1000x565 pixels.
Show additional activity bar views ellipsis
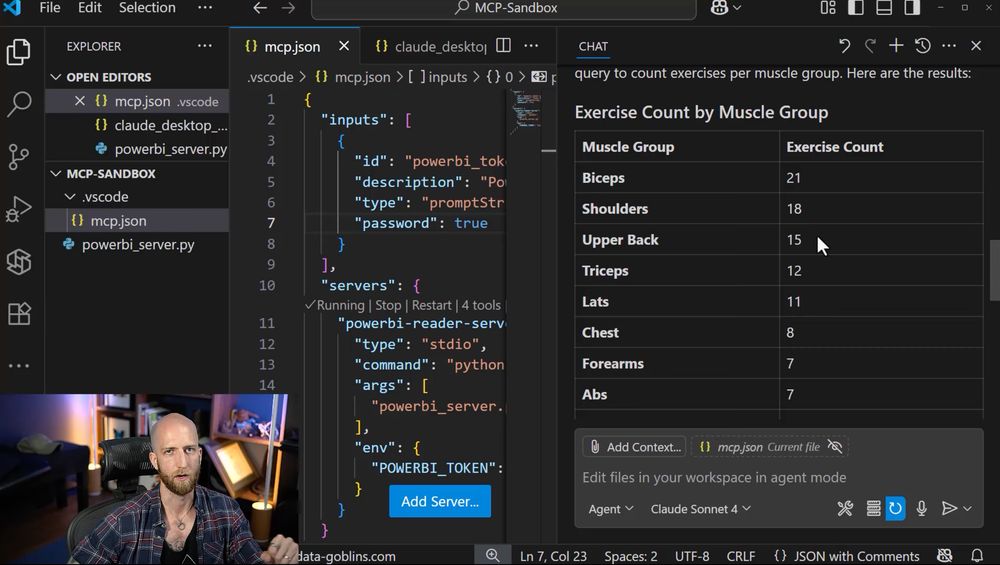tap(18, 365)
